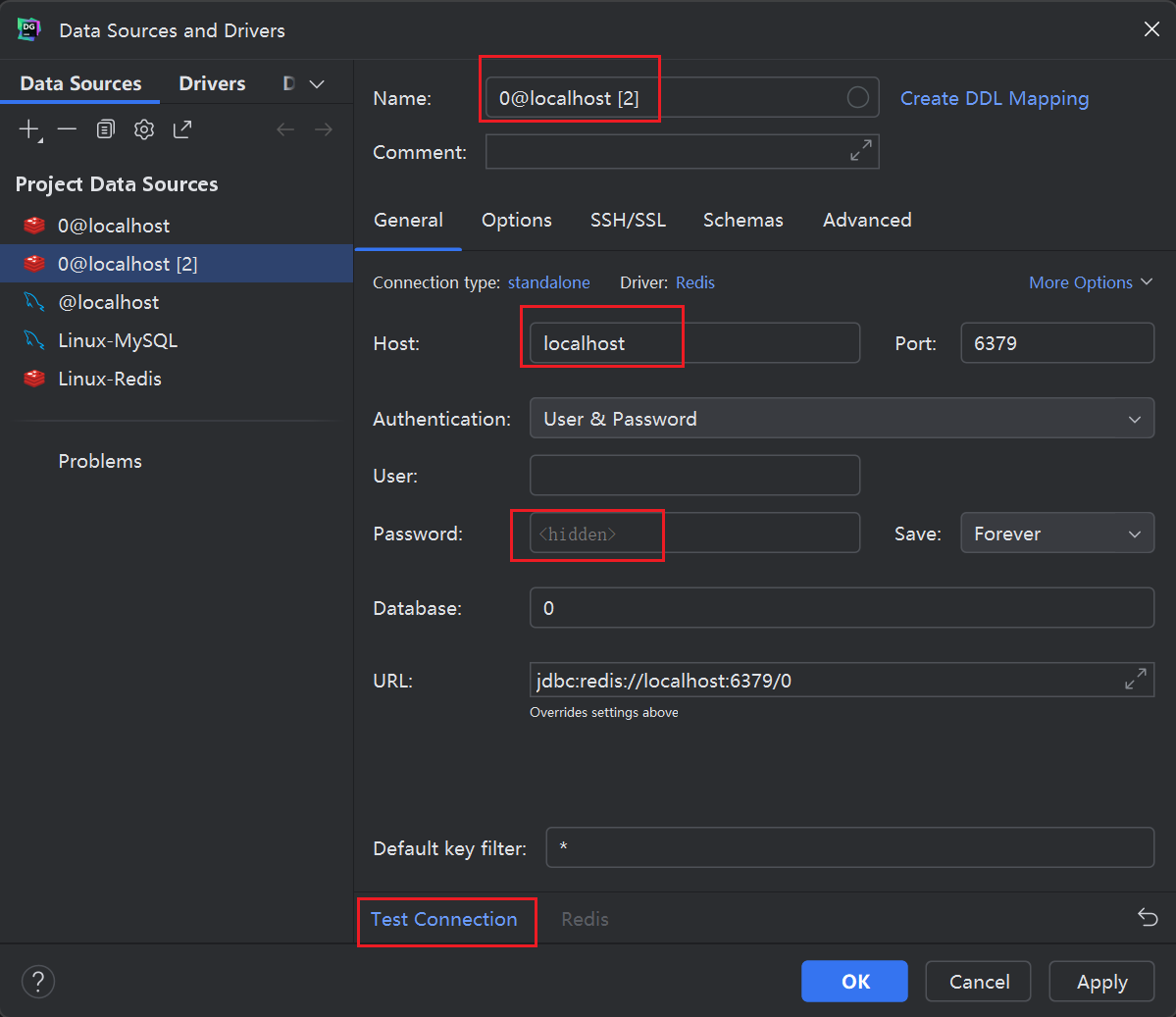Click the grayed Redis label near Test Connection
The image size is (1176, 1017).
coord(585,919)
